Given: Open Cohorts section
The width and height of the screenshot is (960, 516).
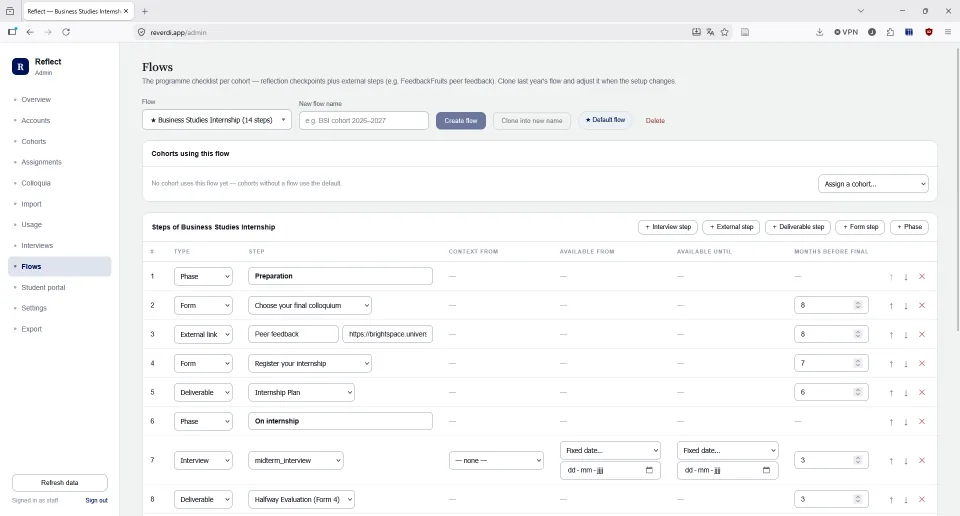Looking at the screenshot, I should (x=34, y=141).
